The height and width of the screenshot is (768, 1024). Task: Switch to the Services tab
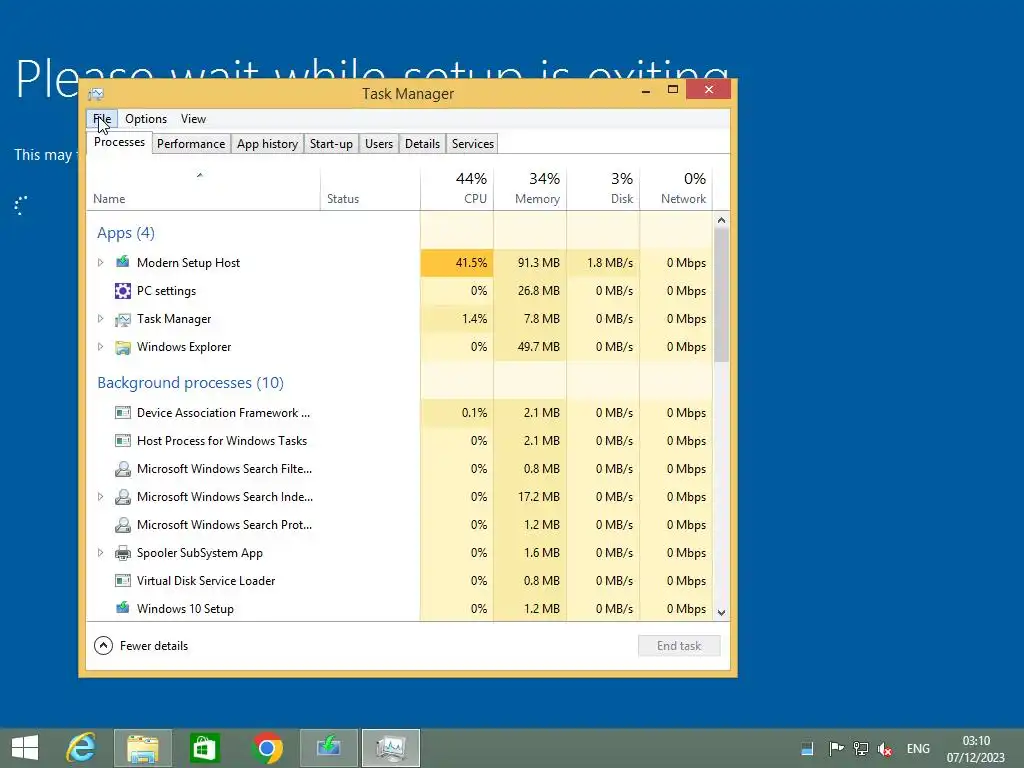[x=473, y=144]
